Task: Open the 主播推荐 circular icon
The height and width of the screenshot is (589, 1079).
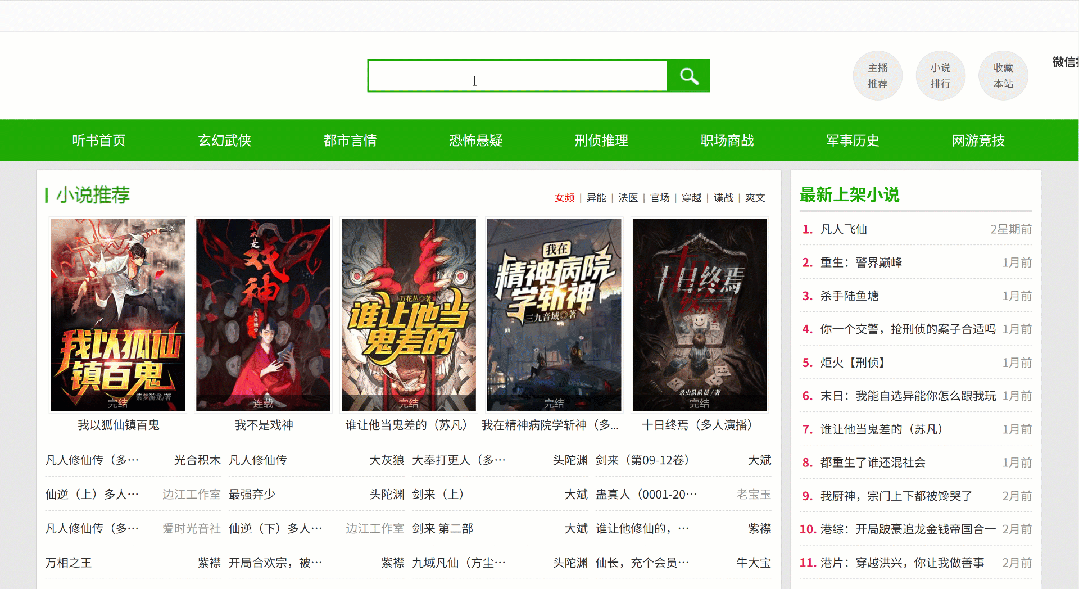Action: click(877, 75)
